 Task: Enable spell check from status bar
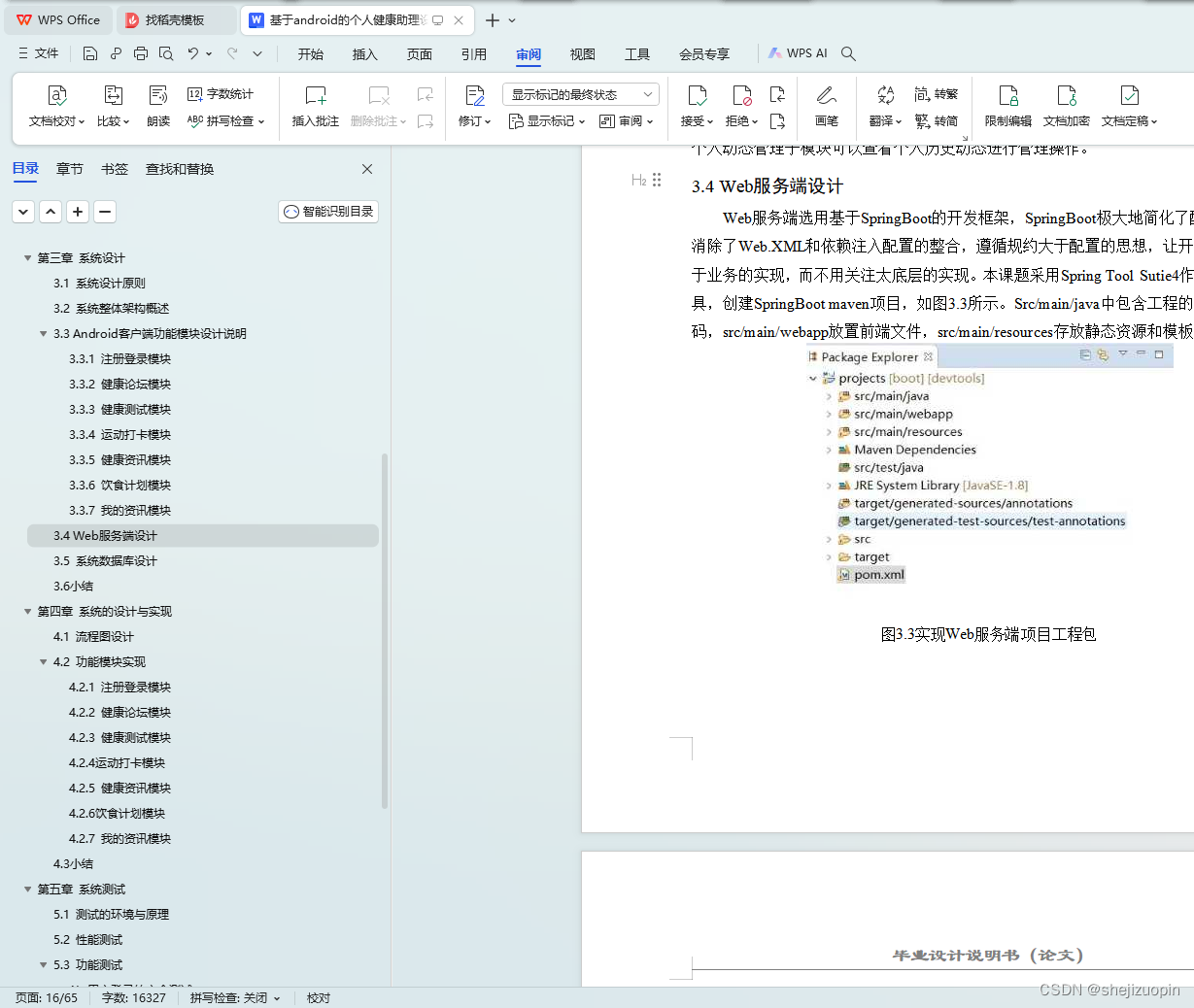click(x=233, y=997)
